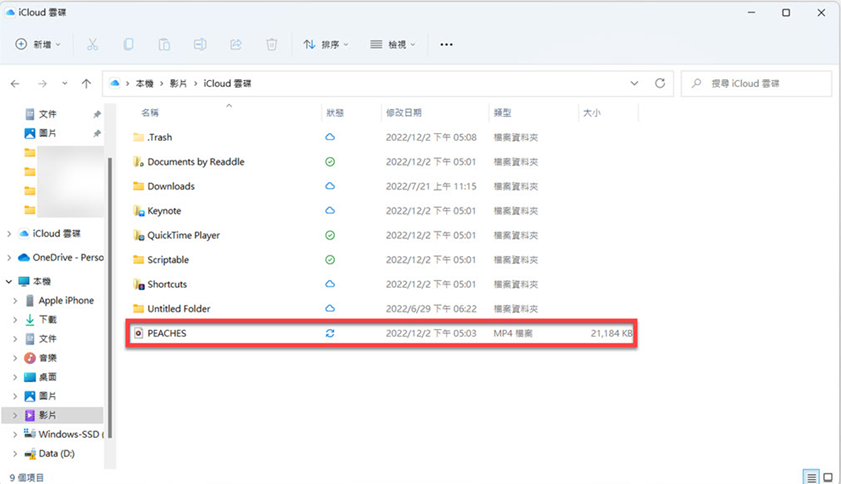
Task: Open the three-dots more options menu
Action: coord(446,45)
